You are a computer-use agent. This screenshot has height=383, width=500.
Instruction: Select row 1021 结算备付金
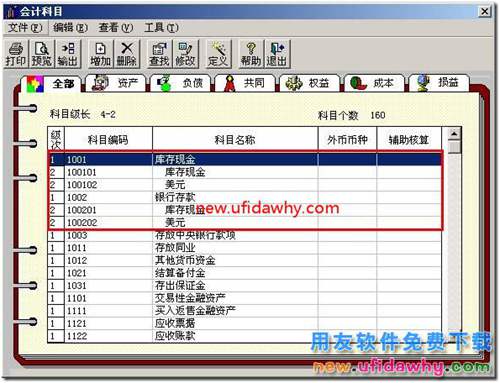[245, 273]
